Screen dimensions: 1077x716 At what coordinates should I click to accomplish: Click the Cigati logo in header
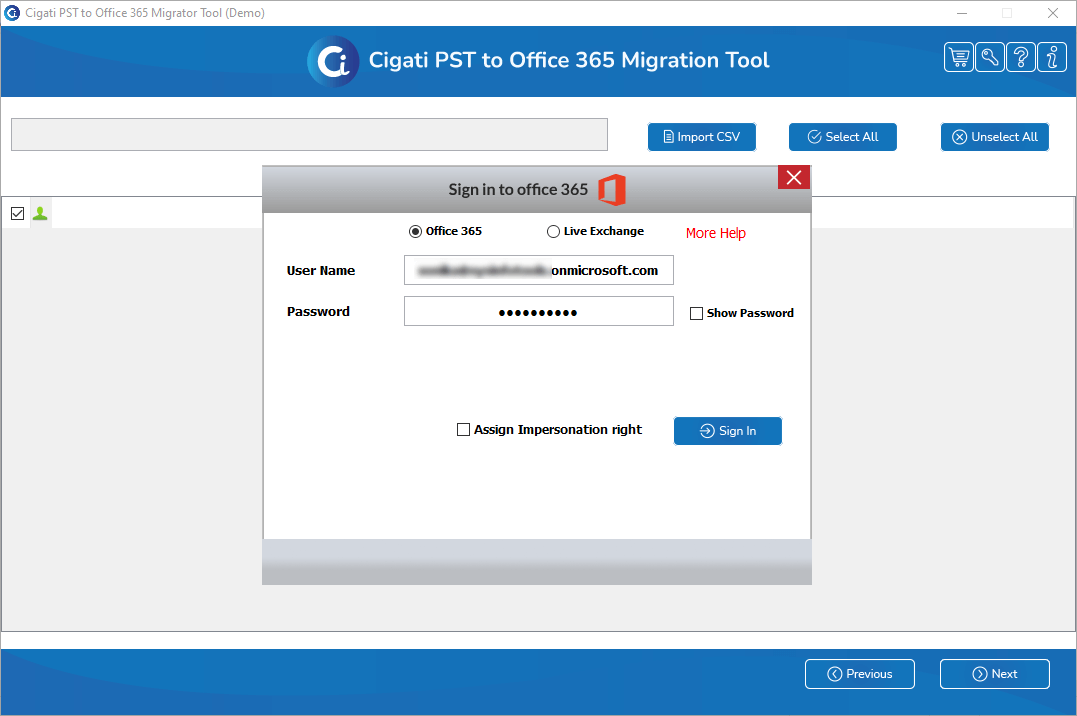(x=333, y=61)
